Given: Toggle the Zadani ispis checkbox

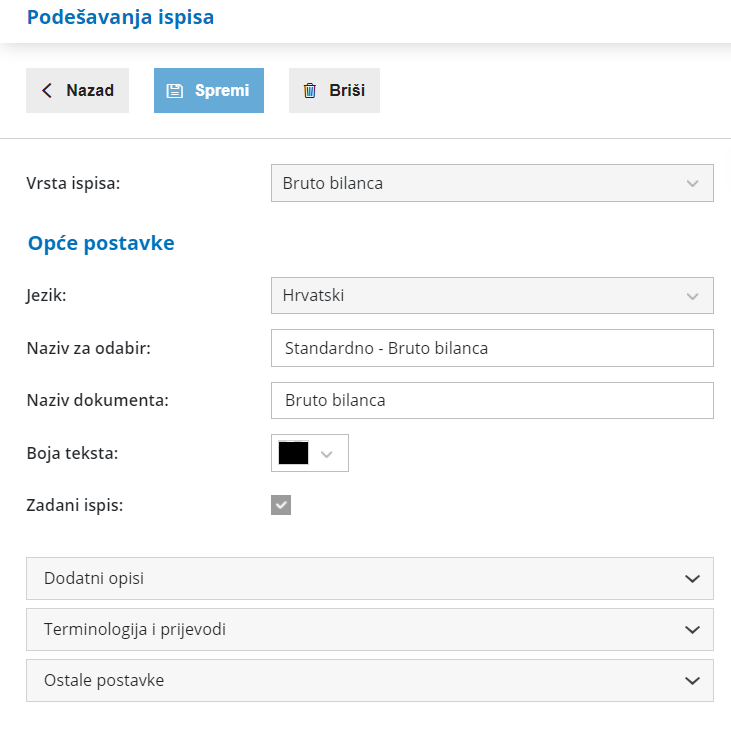Looking at the screenshot, I should (x=281, y=505).
